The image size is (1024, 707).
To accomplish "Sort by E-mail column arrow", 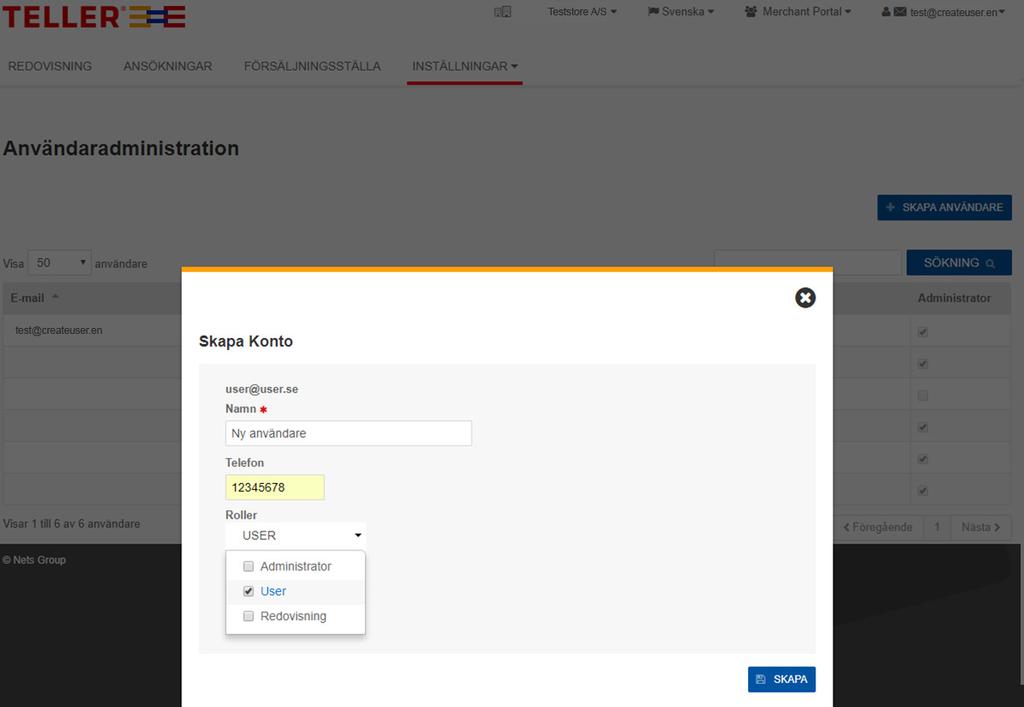I will 56,297.
